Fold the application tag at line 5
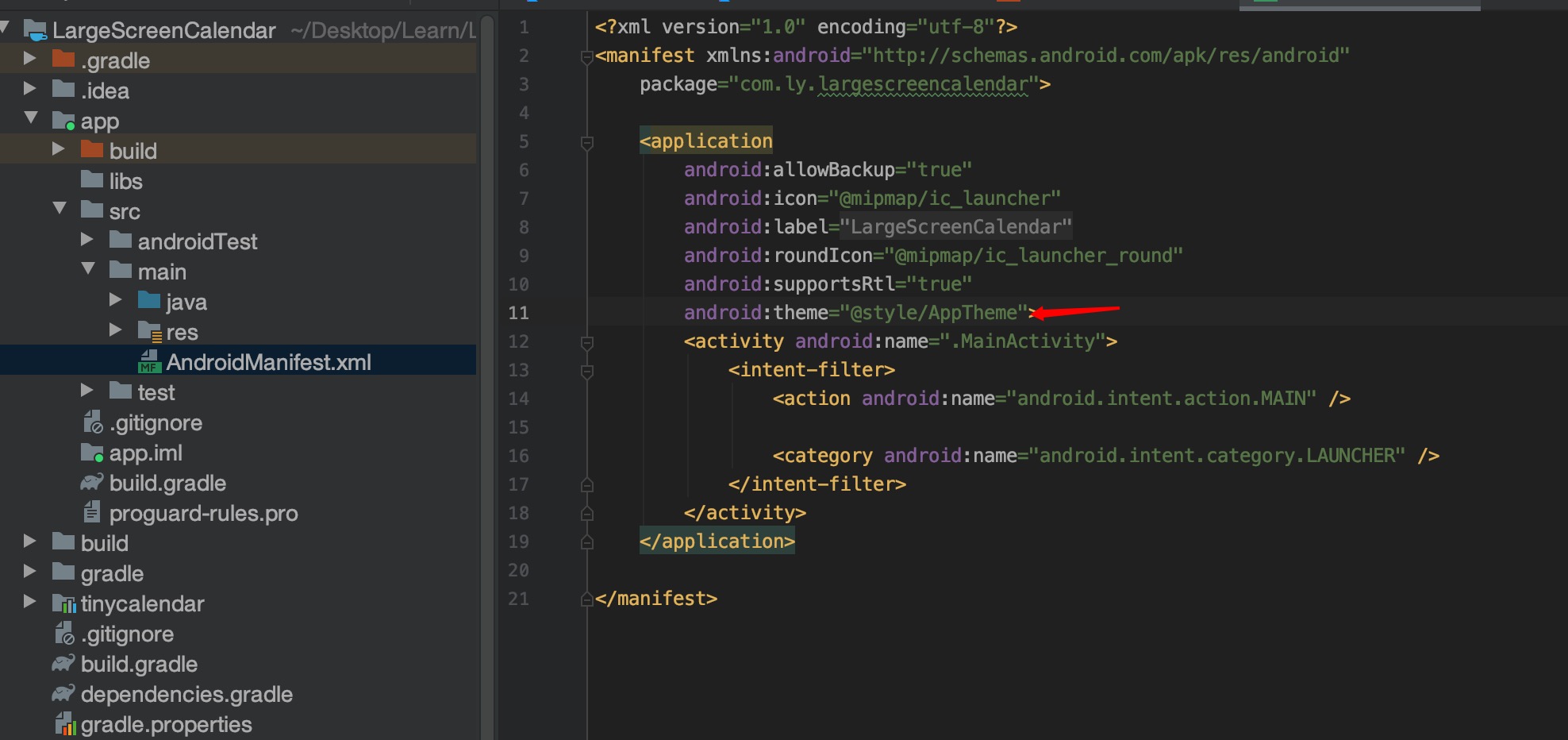The width and height of the screenshot is (1568, 740). 587,143
